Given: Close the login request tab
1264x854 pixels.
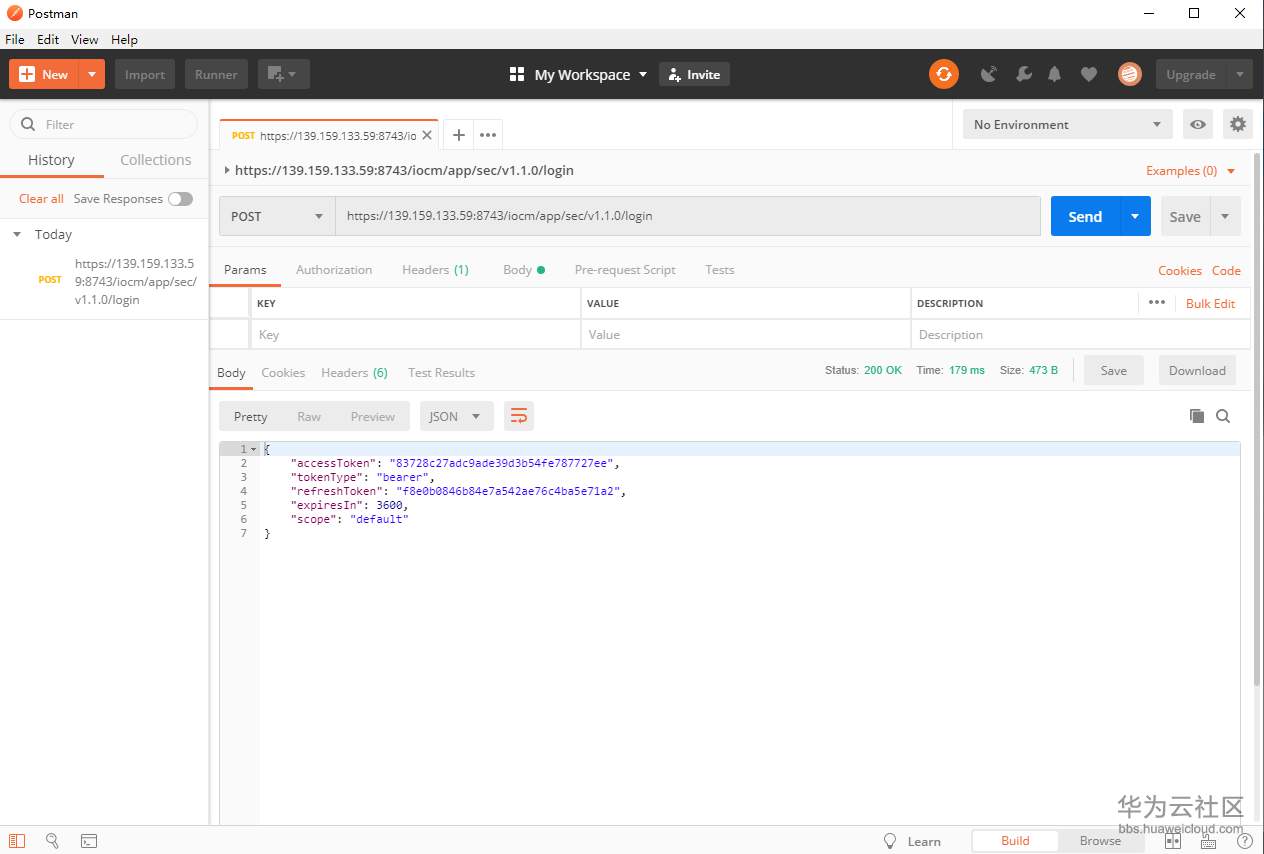Looking at the screenshot, I should point(428,135).
